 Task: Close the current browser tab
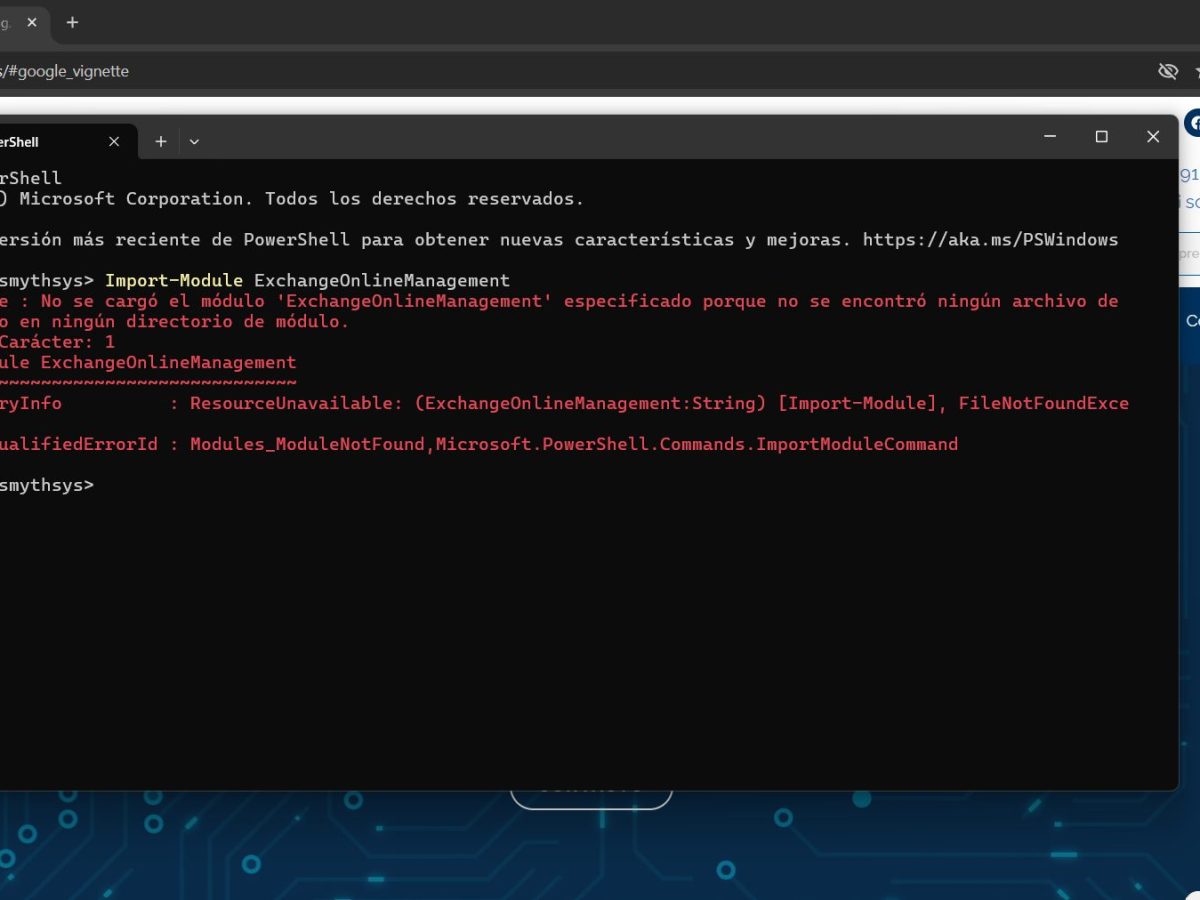(33, 22)
